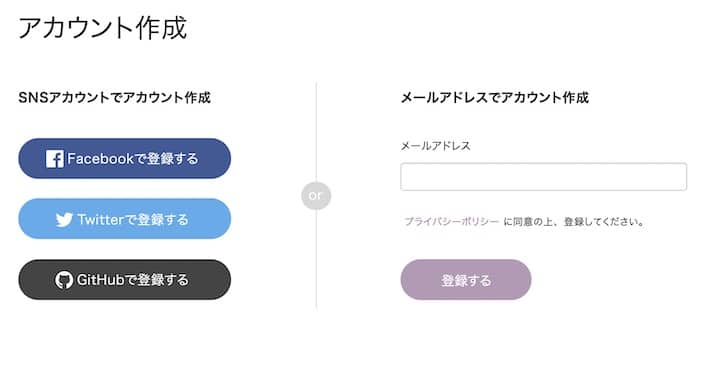Click the word 'GitHub' in the dark button
This screenshot has height=368, width=720.
[x=101, y=279]
